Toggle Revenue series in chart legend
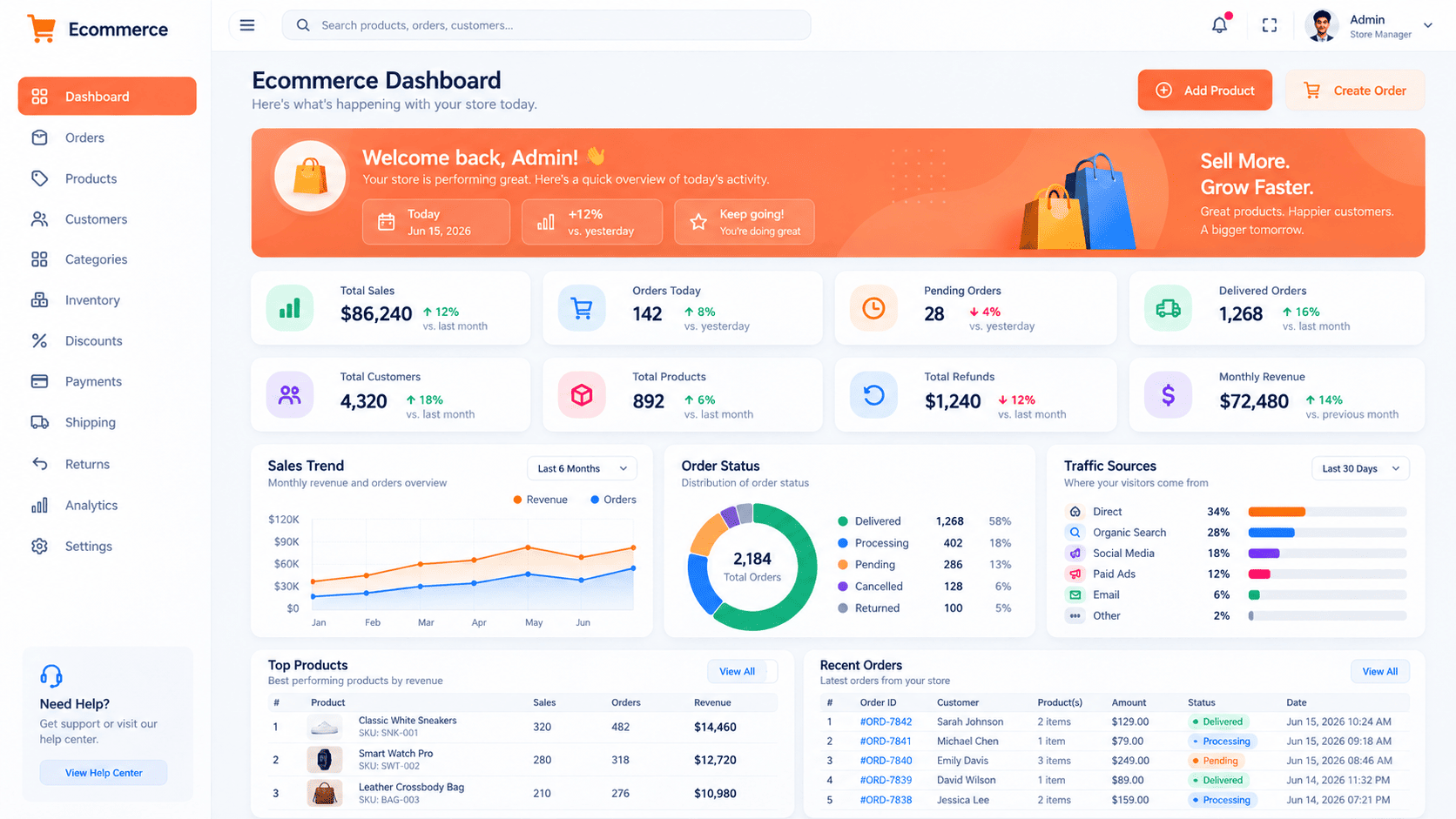 (x=540, y=500)
